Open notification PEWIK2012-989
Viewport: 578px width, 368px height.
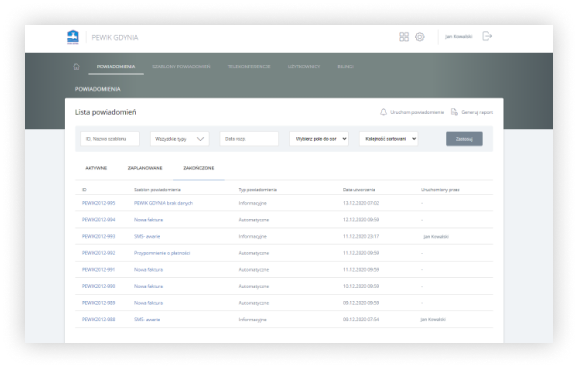tap(98, 303)
